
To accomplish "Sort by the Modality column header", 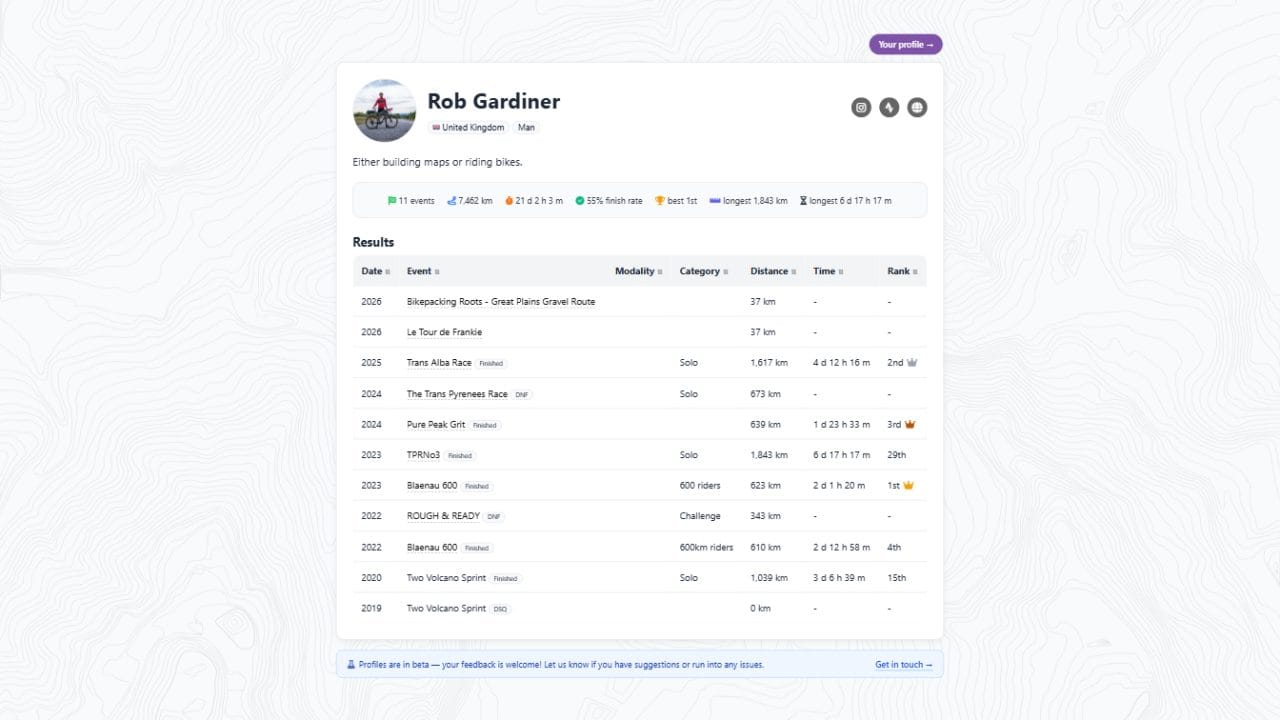I will point(638,271).
